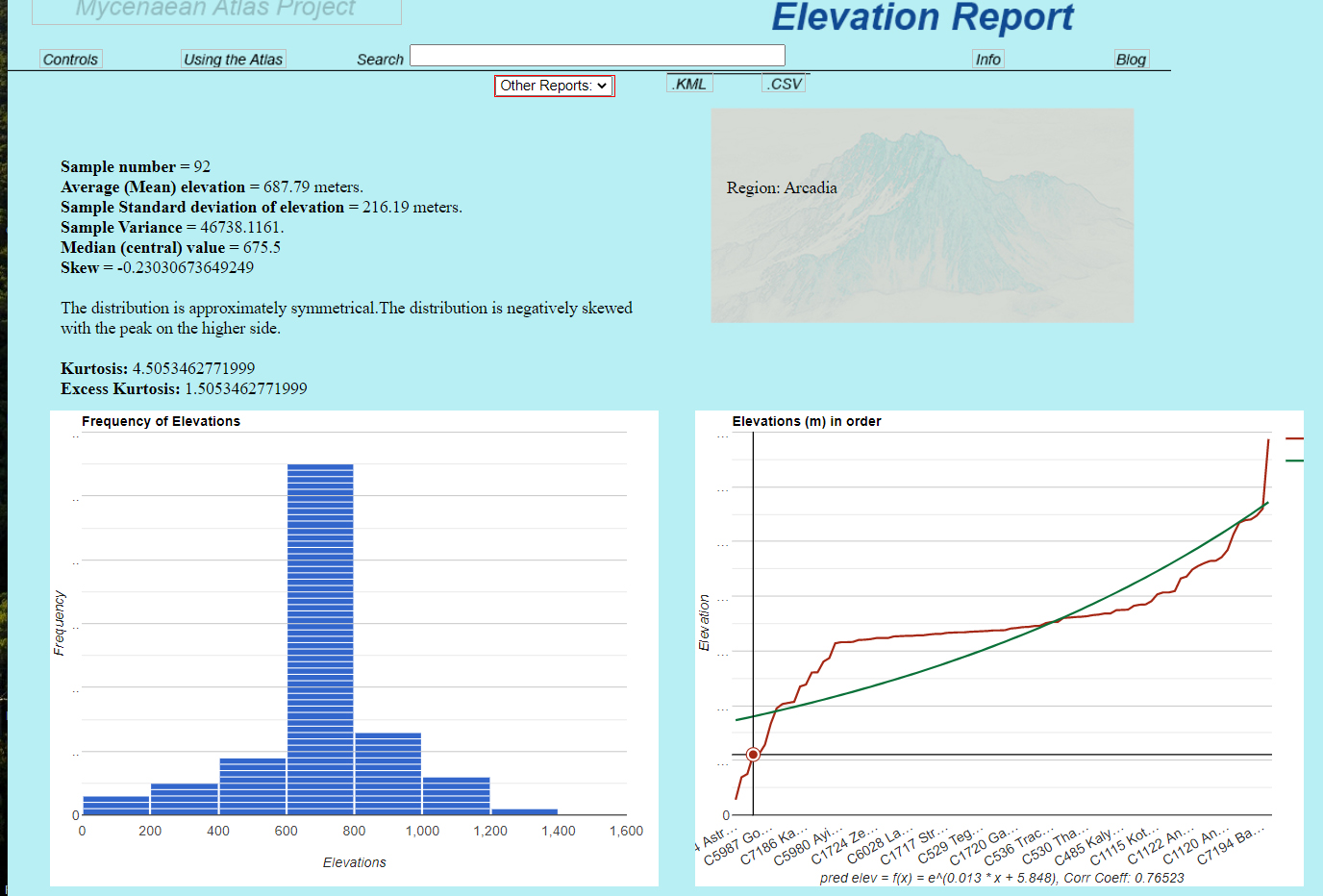Click the red line legend swatch
The width and height of the screenshot is (1323, 896).
1294,438
